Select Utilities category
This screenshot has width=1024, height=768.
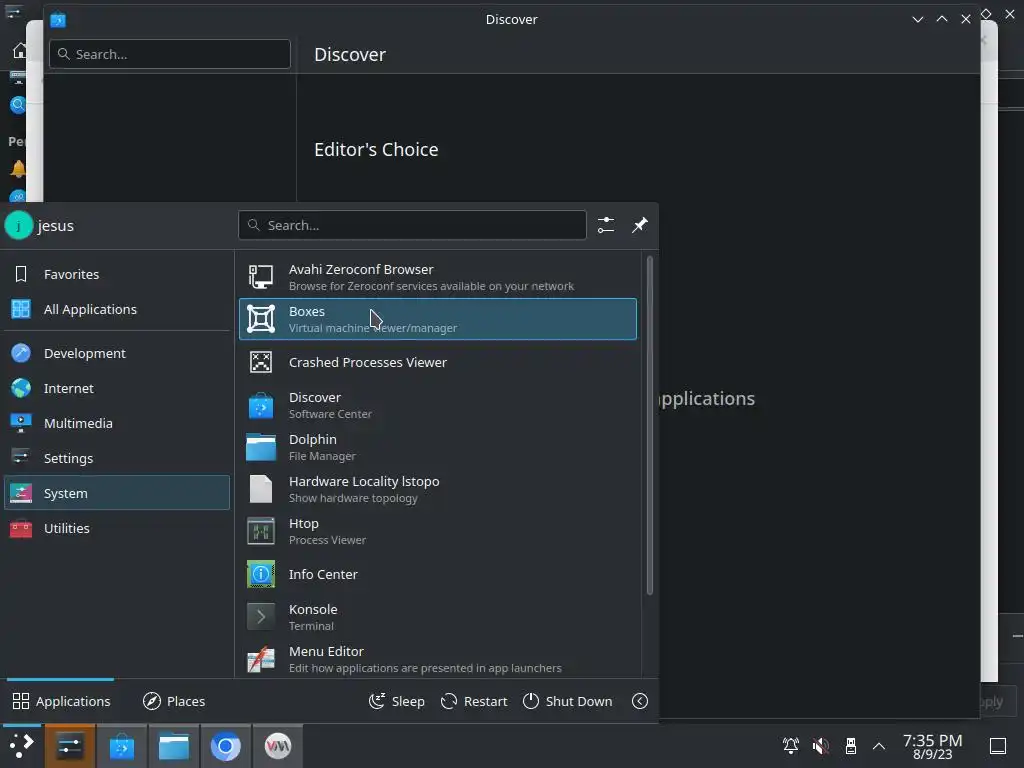(x=117, y=528)
